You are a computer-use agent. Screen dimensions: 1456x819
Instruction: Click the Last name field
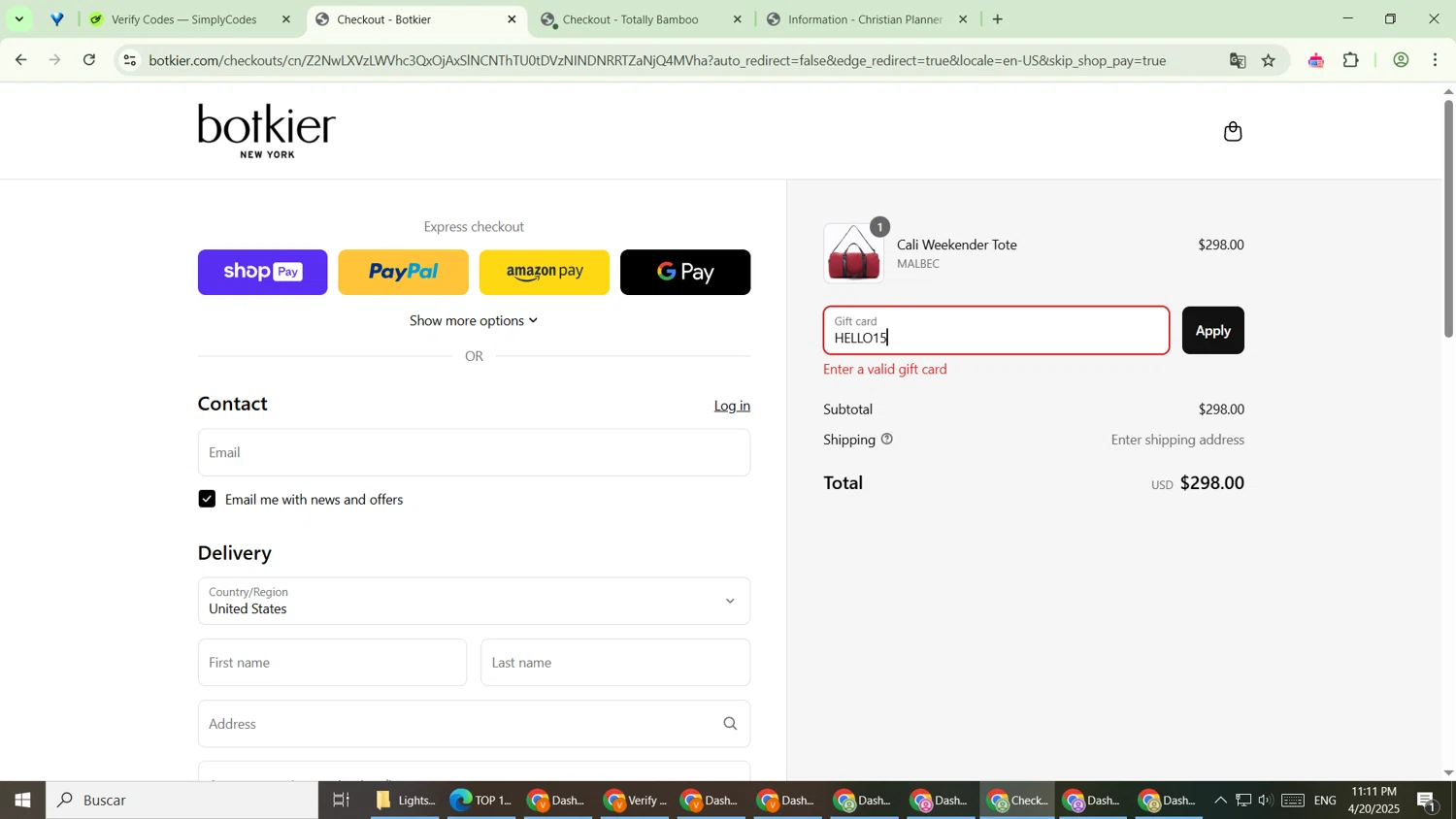pyautogui.click(x=615, y=663)
